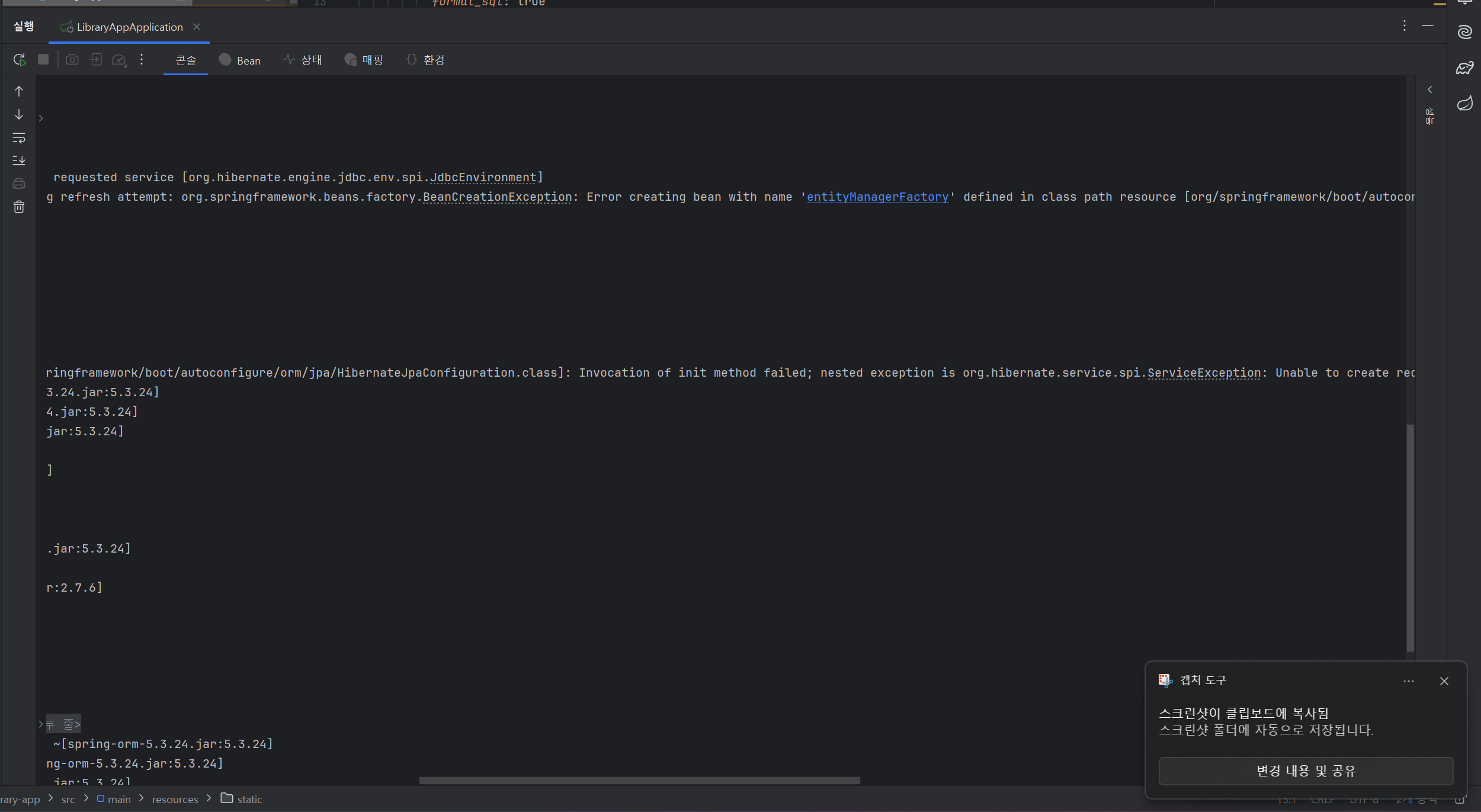Click the vertical label icon in right gutter
This screenshot has height=812, width=1481.
click(x=1429, y=116)
